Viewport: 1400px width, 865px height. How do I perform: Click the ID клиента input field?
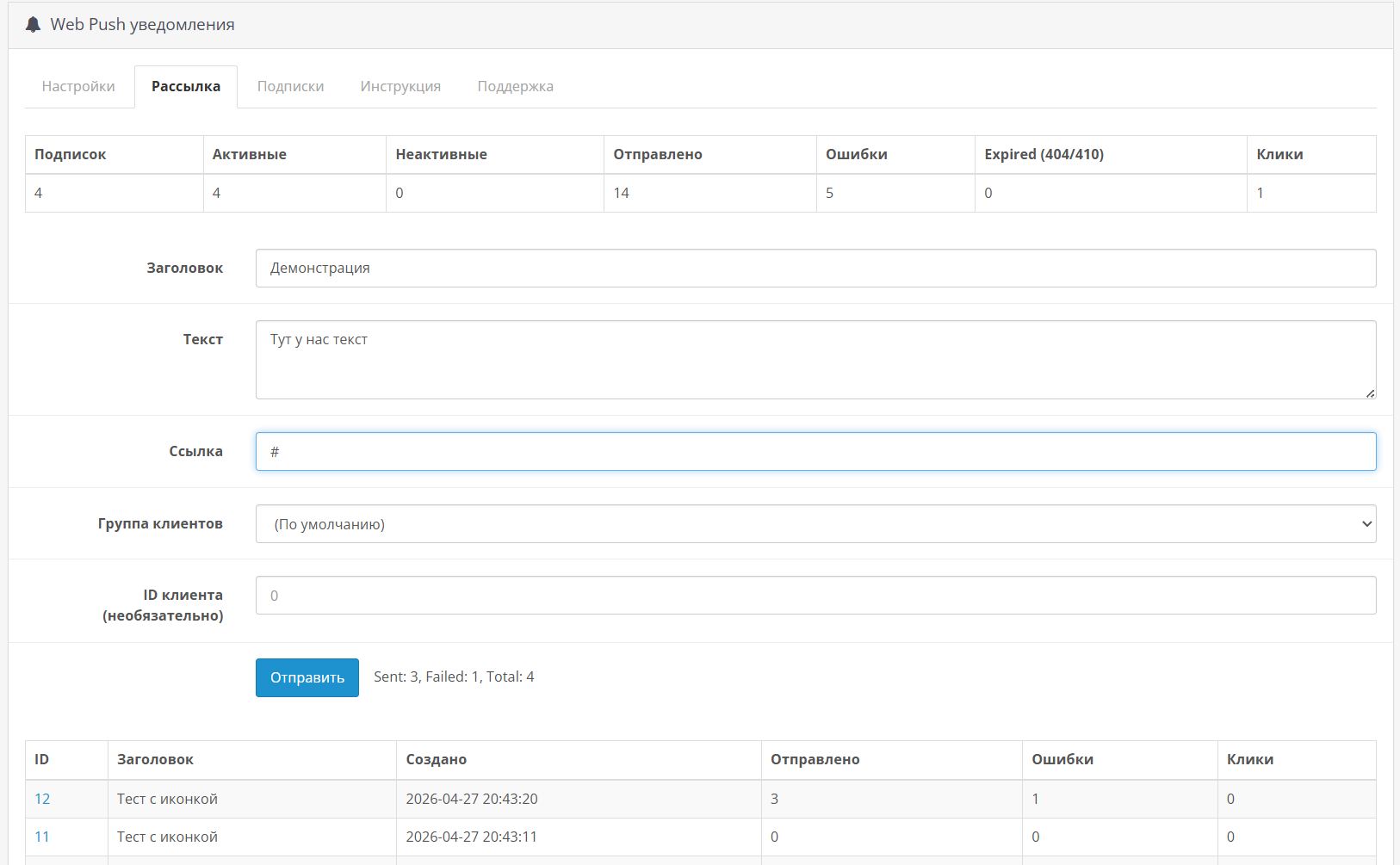click(815, 596)
